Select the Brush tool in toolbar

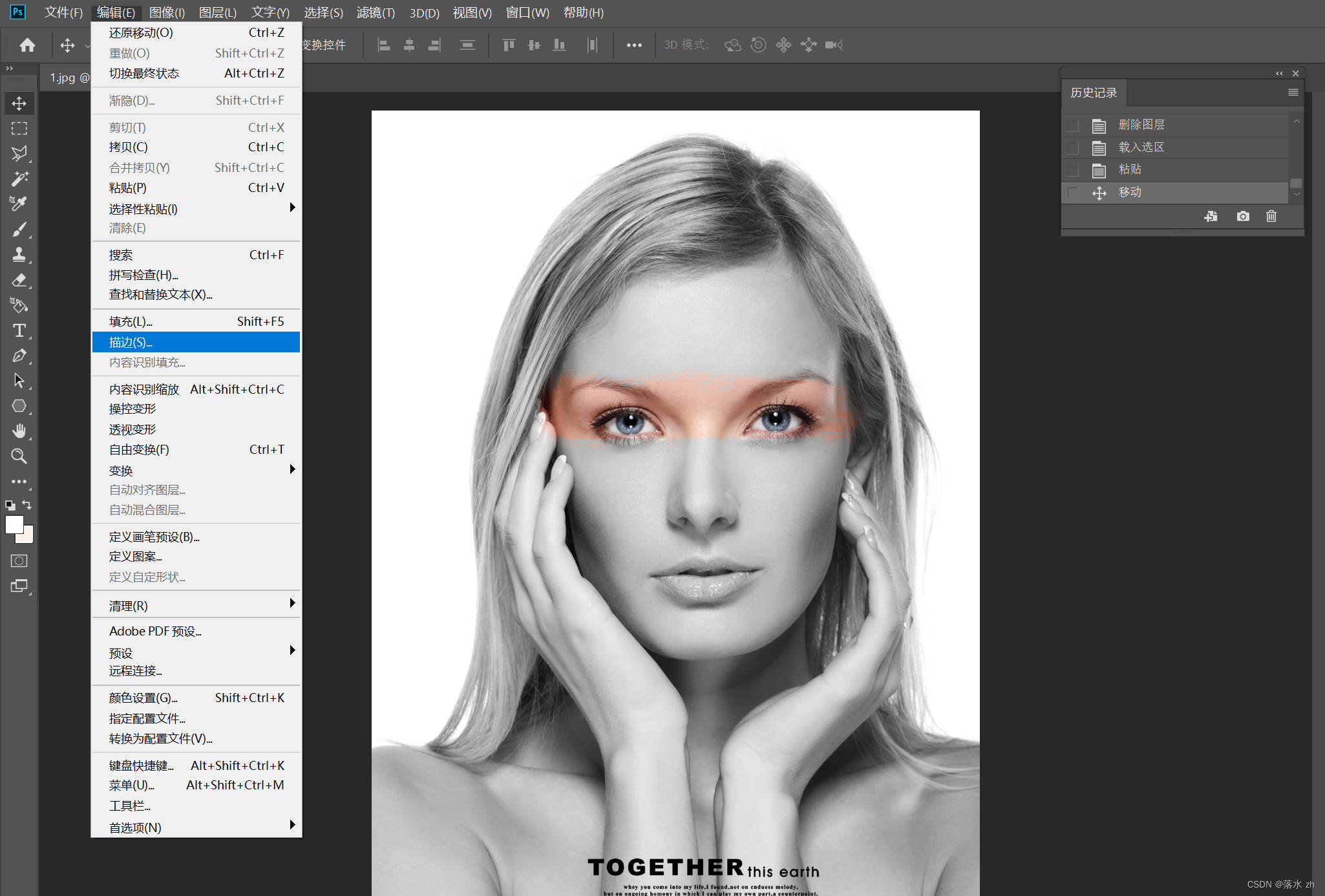[19, 229]
